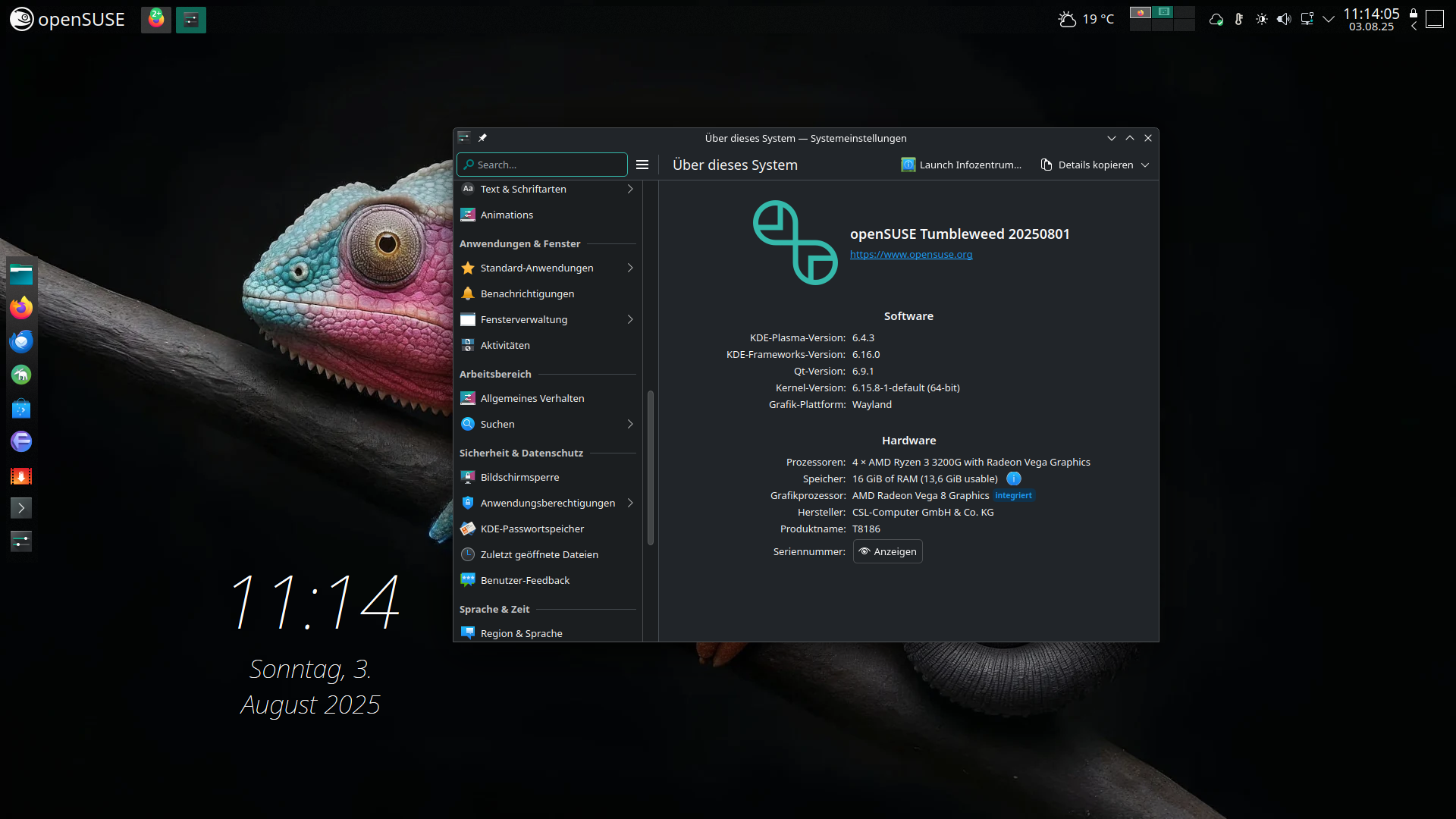Show the serial number with the Anzeigen button
1456x819 pixels.
tap(887, 551)
